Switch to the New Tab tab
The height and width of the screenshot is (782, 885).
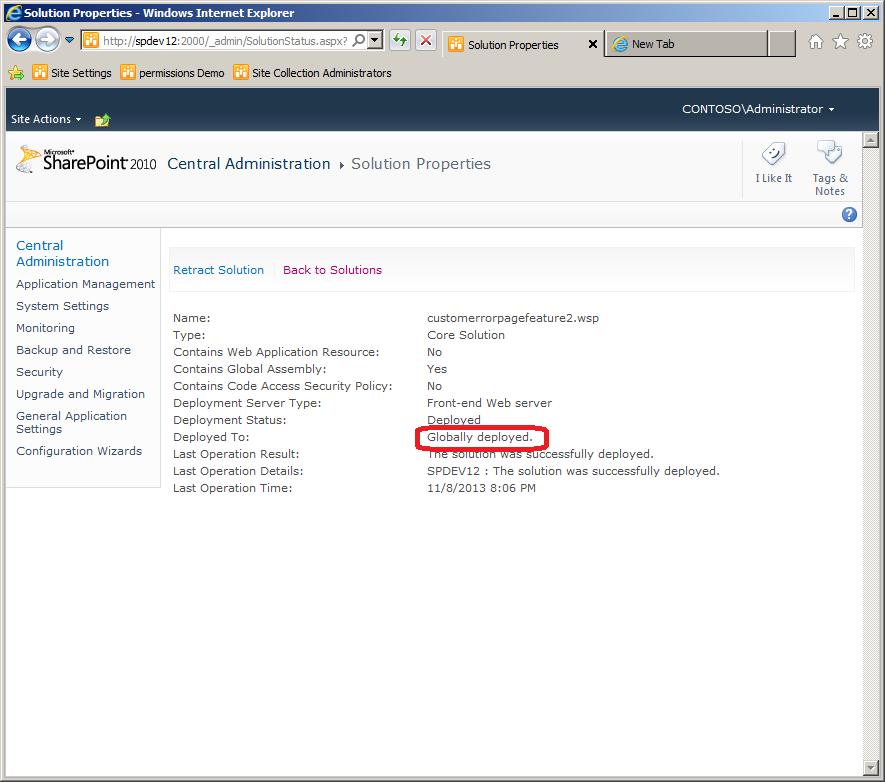(x=686, y=44)
